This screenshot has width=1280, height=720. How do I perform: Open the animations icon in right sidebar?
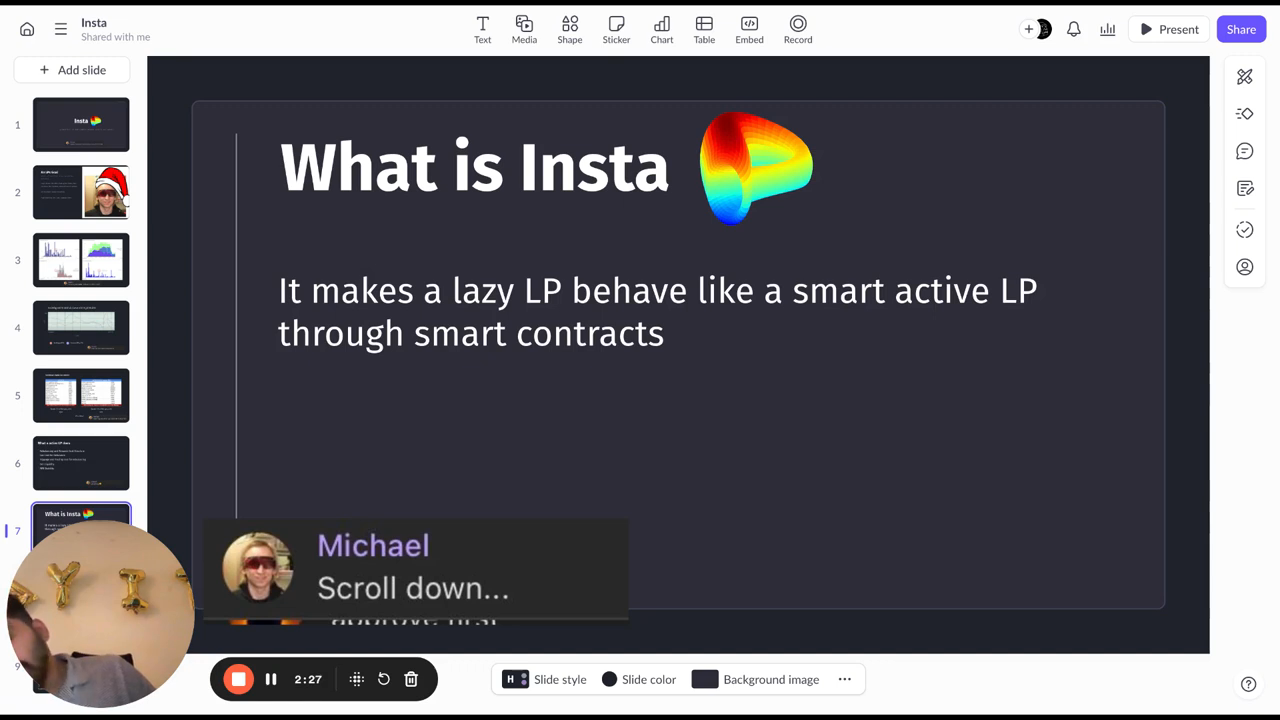point(1244,114)
